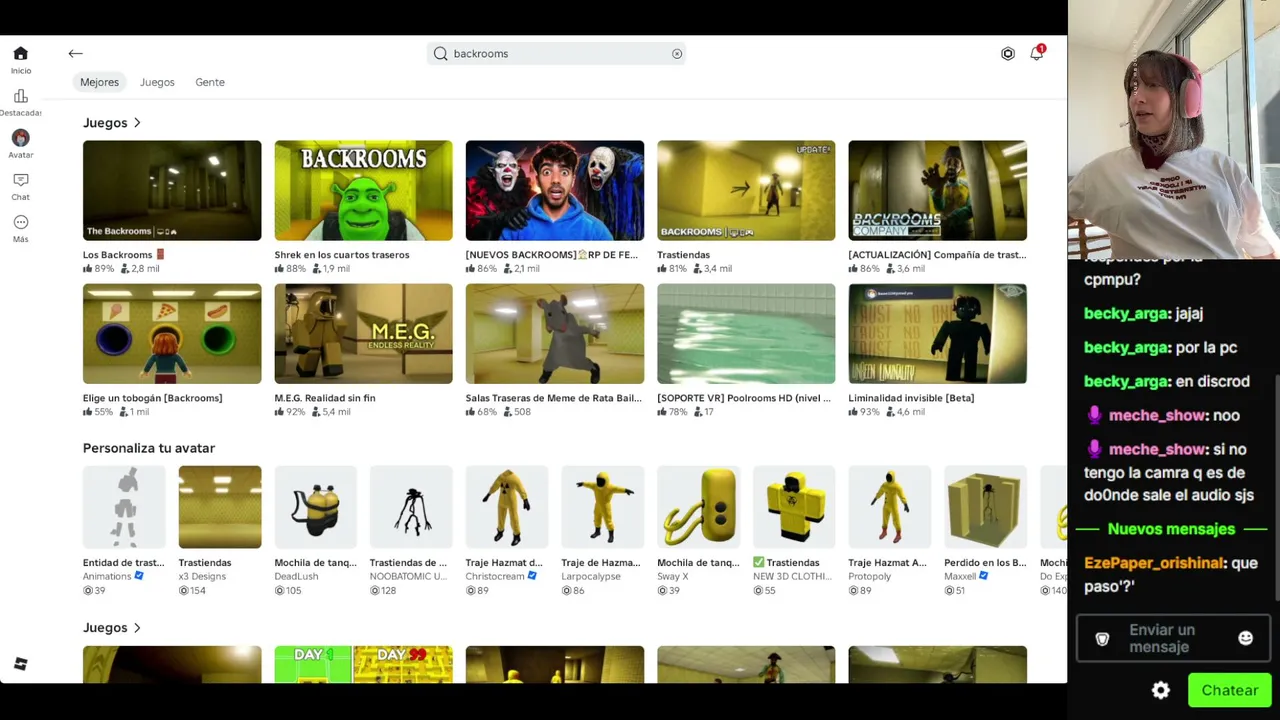Select Traje Hazmat by Christocream
Image resolution: width=1280 pixels, height=720 pixels.
tap(507, 507)
